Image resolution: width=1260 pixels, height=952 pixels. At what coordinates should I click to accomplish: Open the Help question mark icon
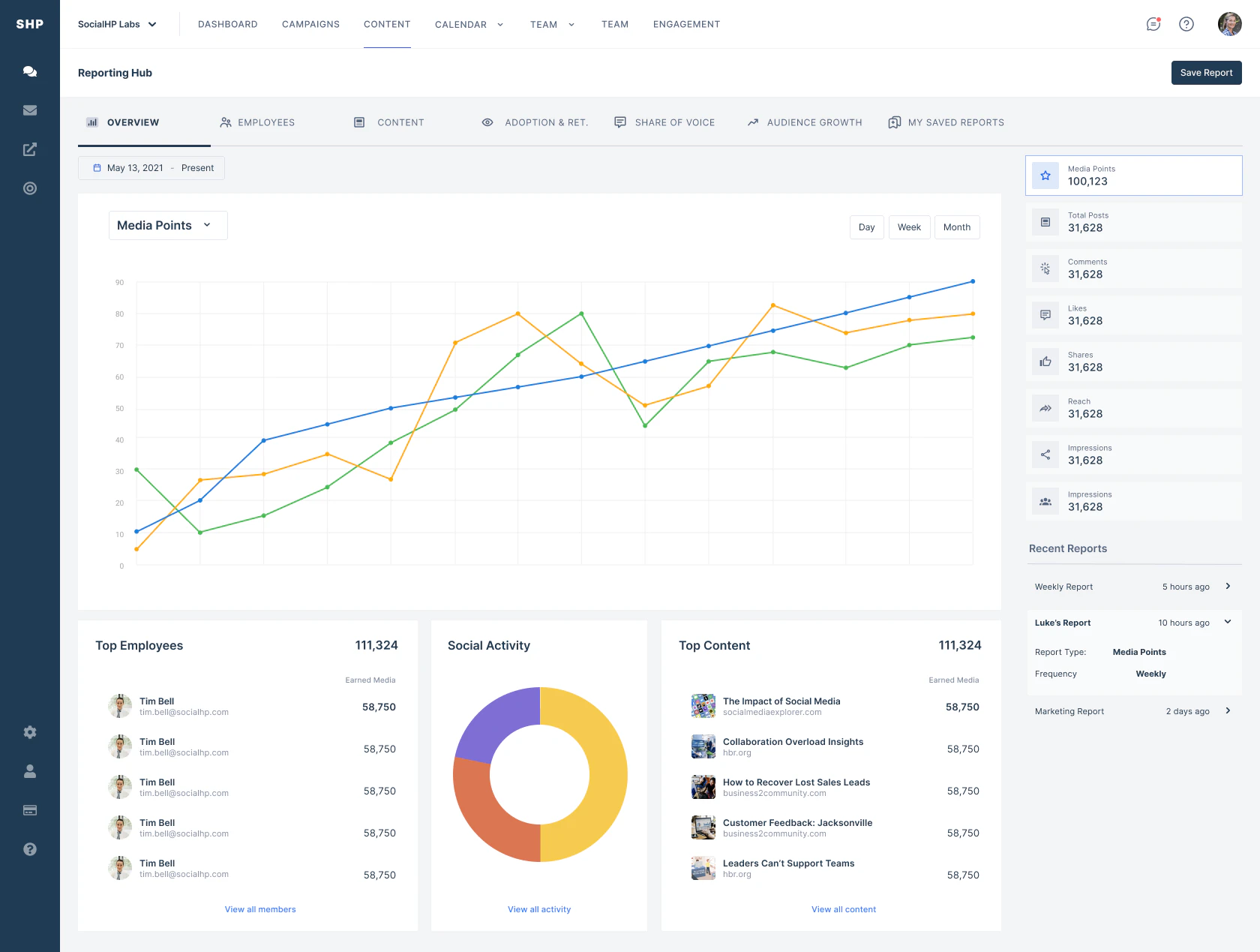tap(1186, 24)
